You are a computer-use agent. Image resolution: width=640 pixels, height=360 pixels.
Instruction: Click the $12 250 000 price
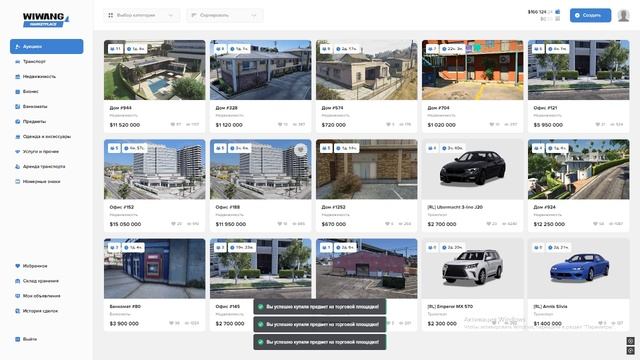549,224
